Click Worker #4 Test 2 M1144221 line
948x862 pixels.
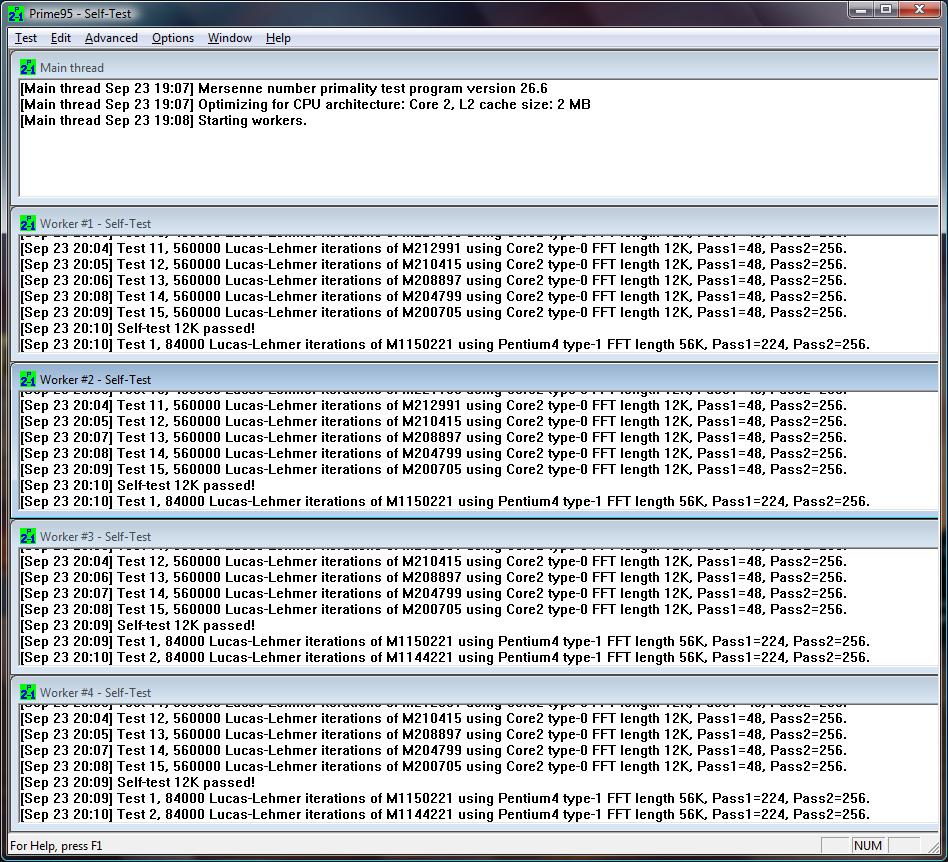[x=445, y=814]
